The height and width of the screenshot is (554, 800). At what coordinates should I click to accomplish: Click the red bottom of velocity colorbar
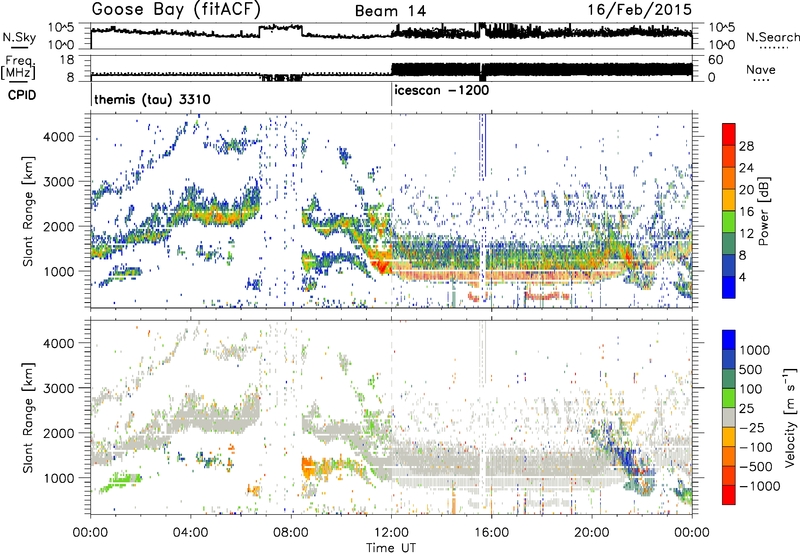point(729,495)
